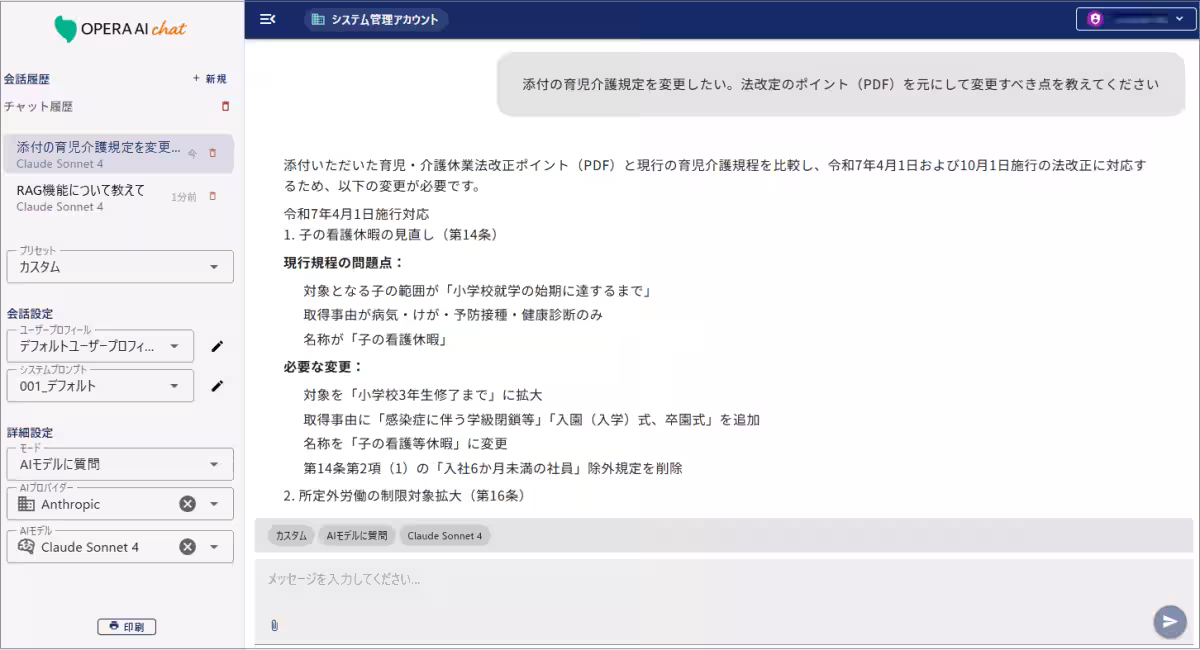
Task: Clear the Anthropic provider selection with the X
Action: 186,503
